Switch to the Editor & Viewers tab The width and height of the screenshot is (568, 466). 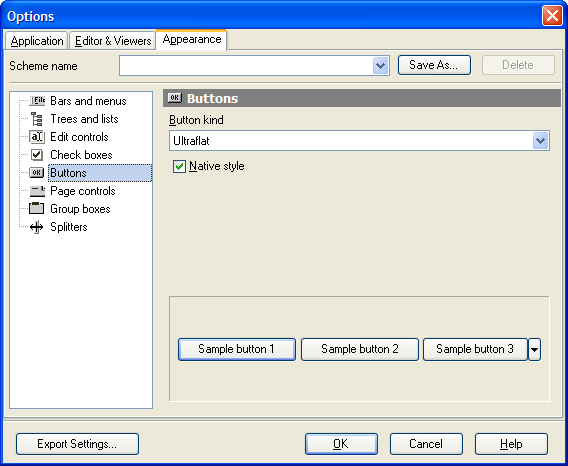[113, 41]
